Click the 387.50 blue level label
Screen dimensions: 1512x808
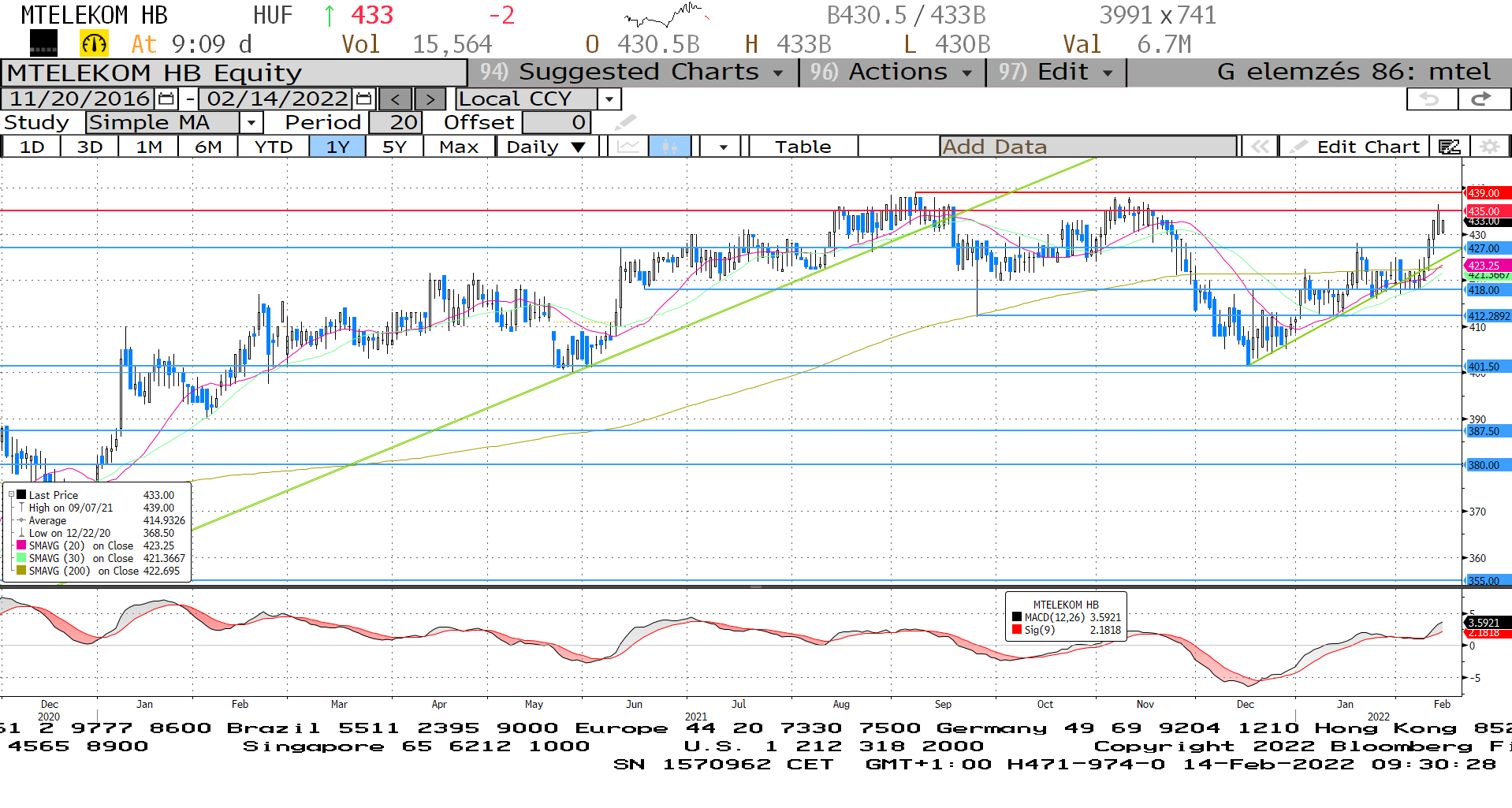(x=1487, y=431)
